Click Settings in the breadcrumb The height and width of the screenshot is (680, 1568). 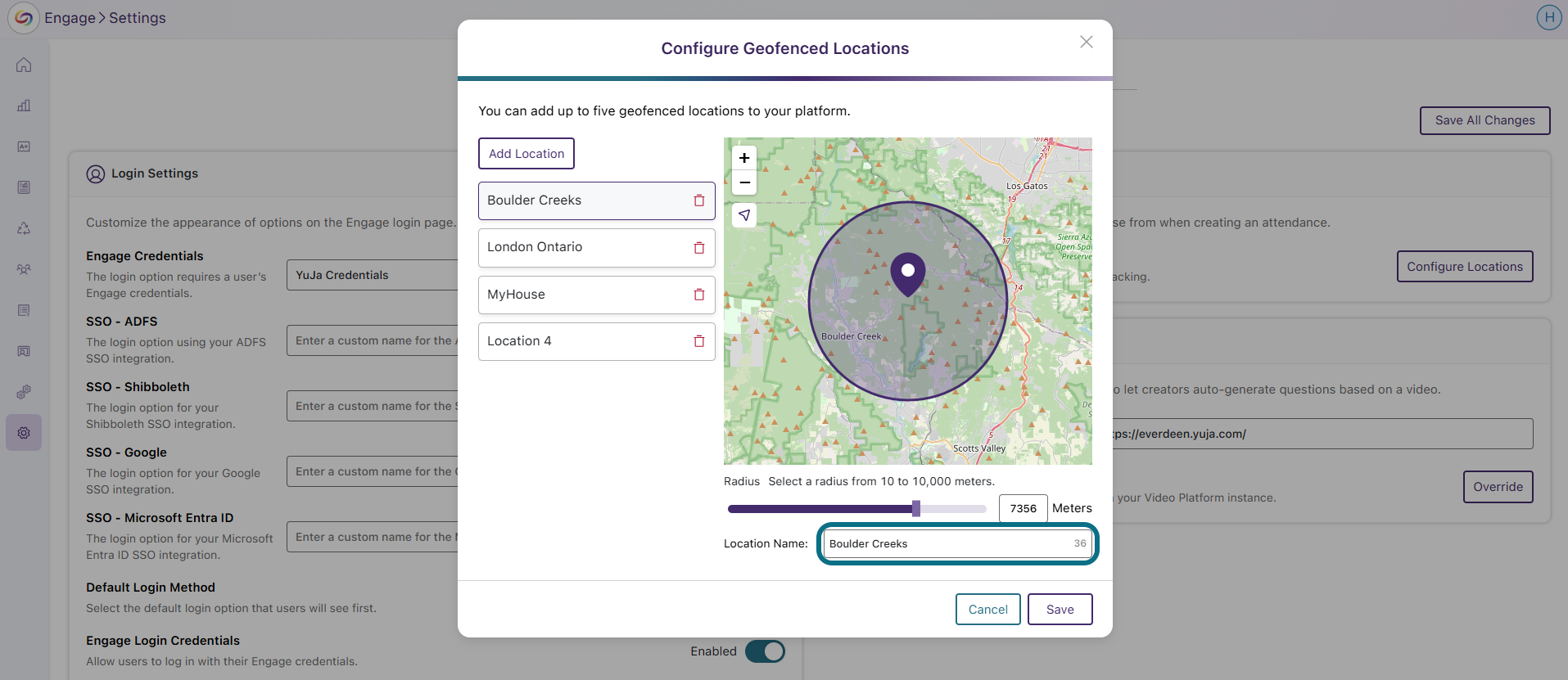tap(138, 18)
